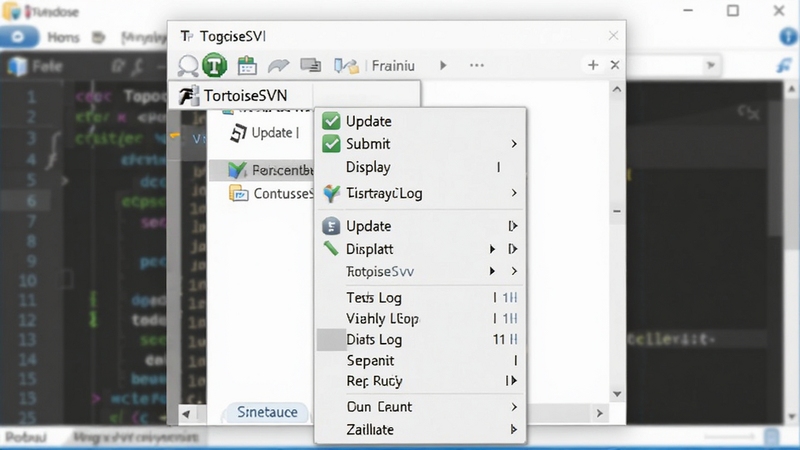
Task: Open the dropdown arrow in background toolbar
Action: tap(710, 65)
